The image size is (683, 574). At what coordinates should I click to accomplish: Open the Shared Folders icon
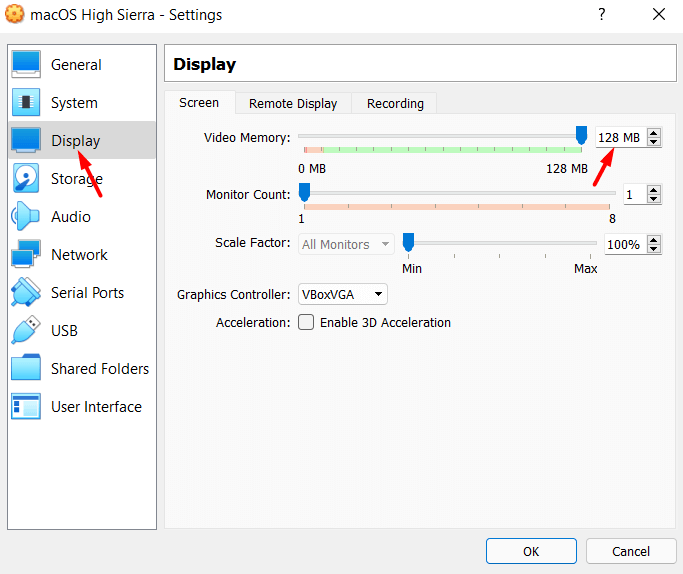point(25,369)
